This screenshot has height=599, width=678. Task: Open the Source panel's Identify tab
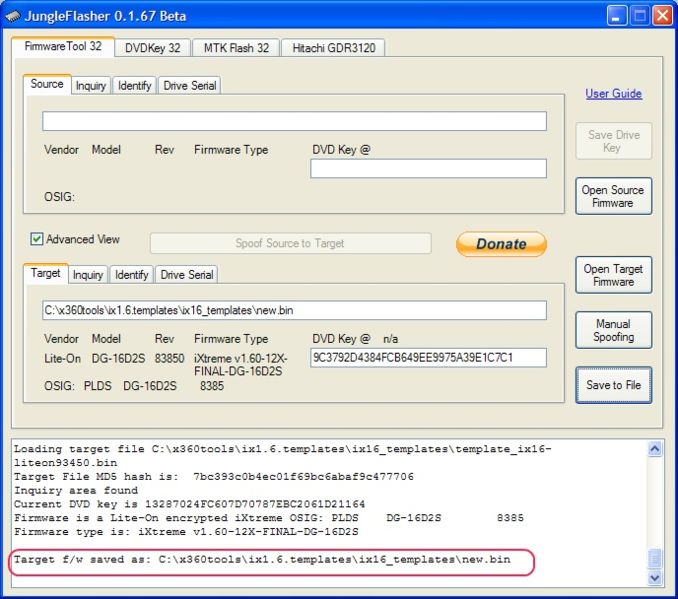(x=134, y=86)
